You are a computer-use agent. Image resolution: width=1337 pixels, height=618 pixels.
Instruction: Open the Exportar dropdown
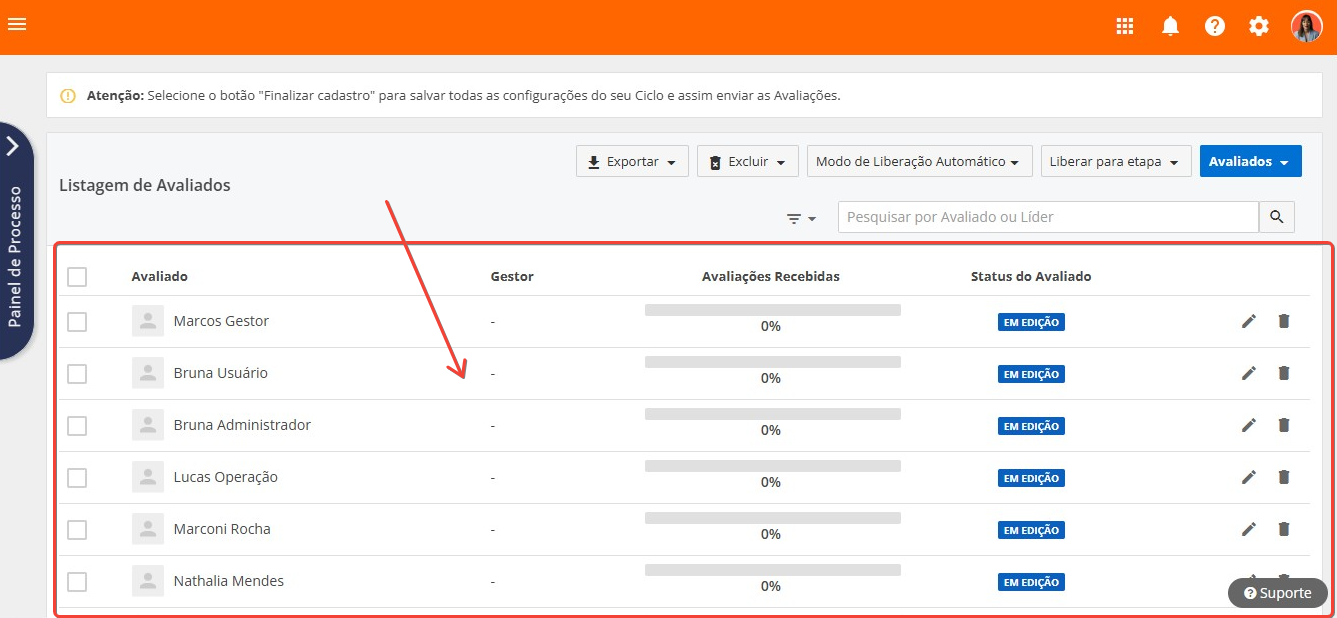point(632,162)
